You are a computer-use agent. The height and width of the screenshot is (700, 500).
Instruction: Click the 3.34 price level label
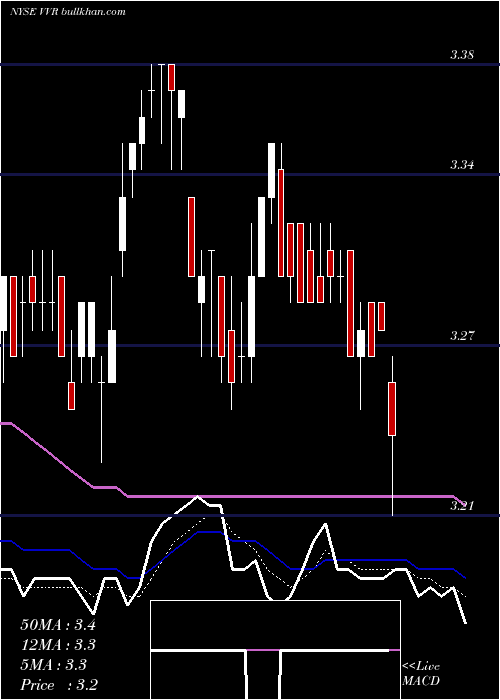[462, 165]
